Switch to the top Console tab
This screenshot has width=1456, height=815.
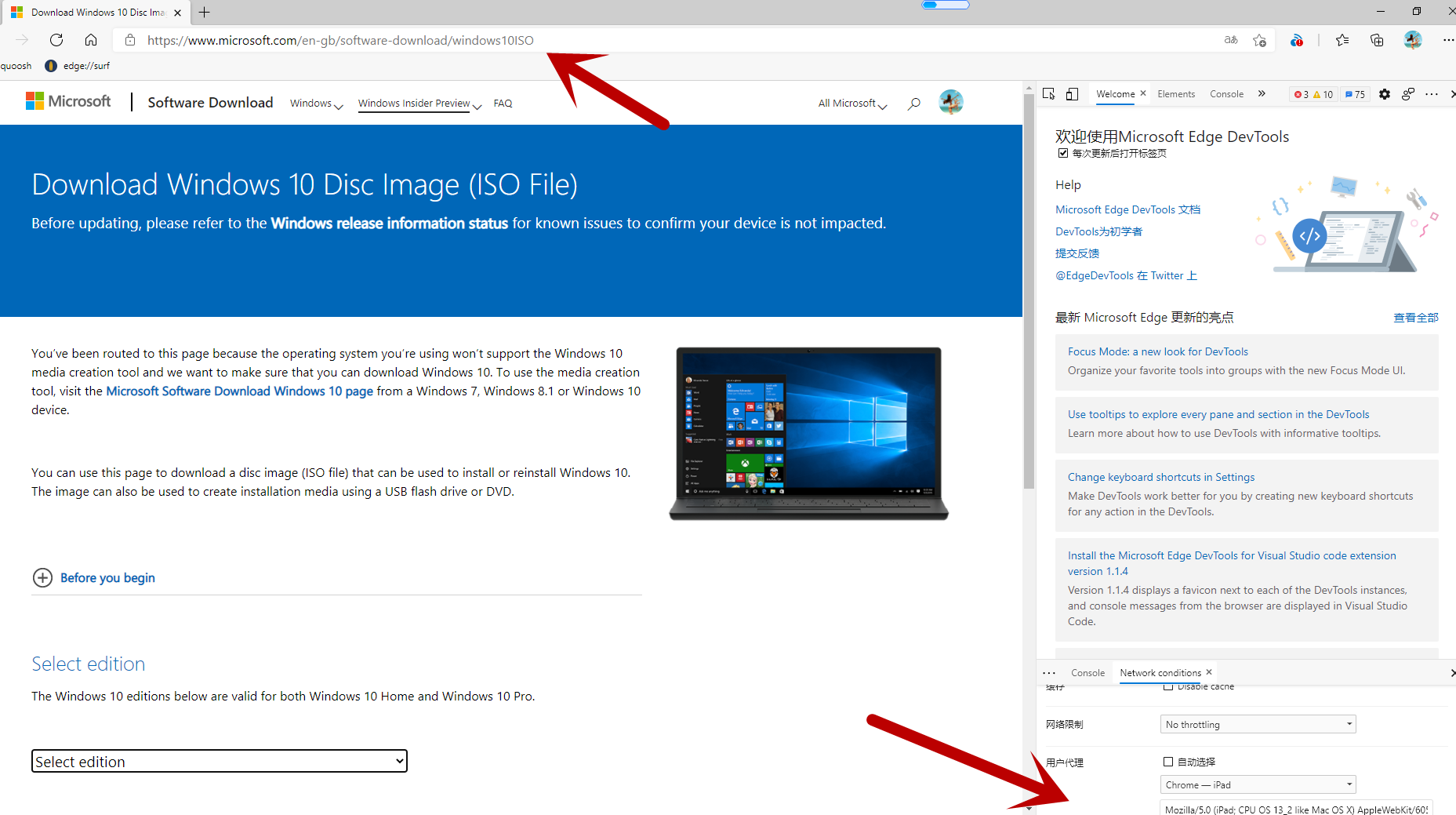[x=1226, y=94]
